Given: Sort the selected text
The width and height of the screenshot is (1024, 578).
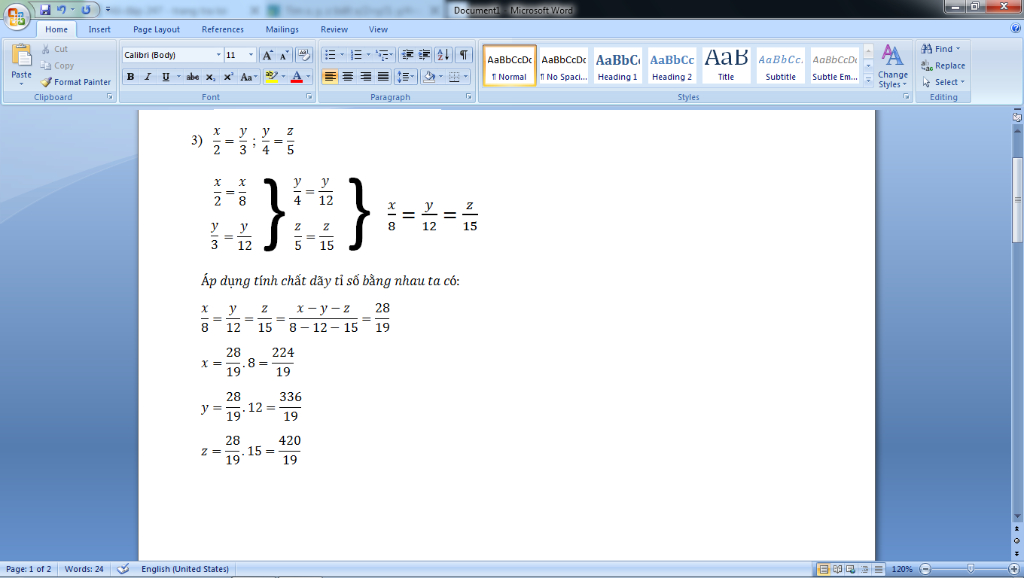Looking at the screenshot, I should click(443, 56).
